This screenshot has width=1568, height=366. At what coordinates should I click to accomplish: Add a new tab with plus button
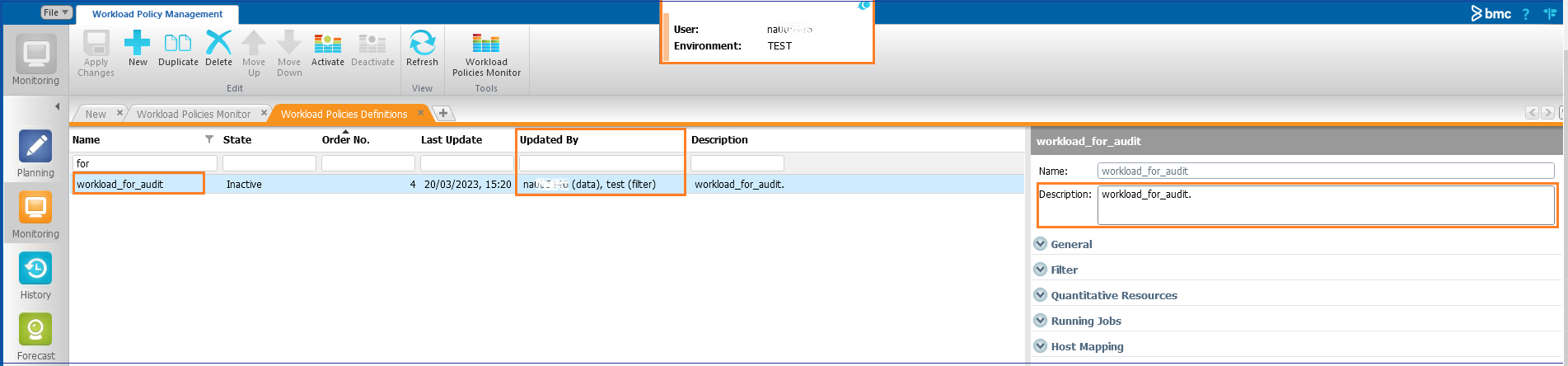443,113
